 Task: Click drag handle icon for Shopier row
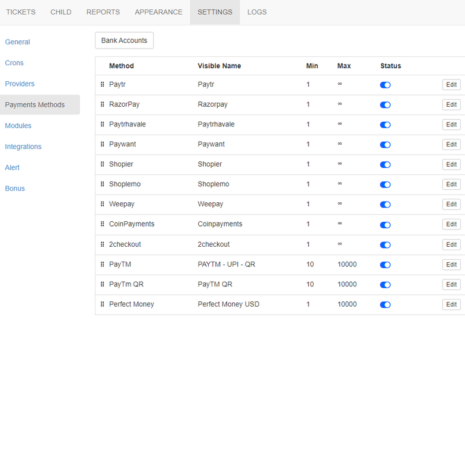pos(102,164)
